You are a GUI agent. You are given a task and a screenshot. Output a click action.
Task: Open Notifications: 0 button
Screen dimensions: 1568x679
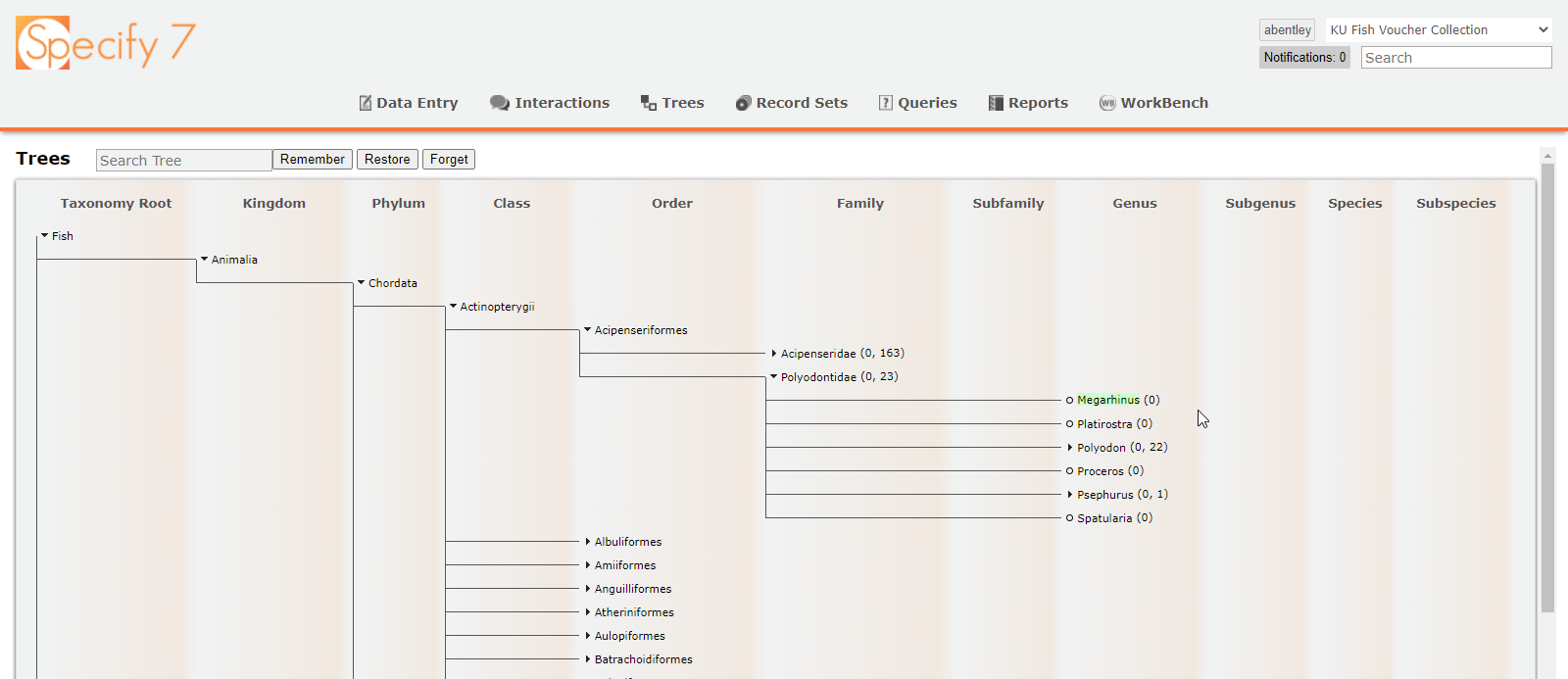pyautogui.click(x=1304, y=58)
